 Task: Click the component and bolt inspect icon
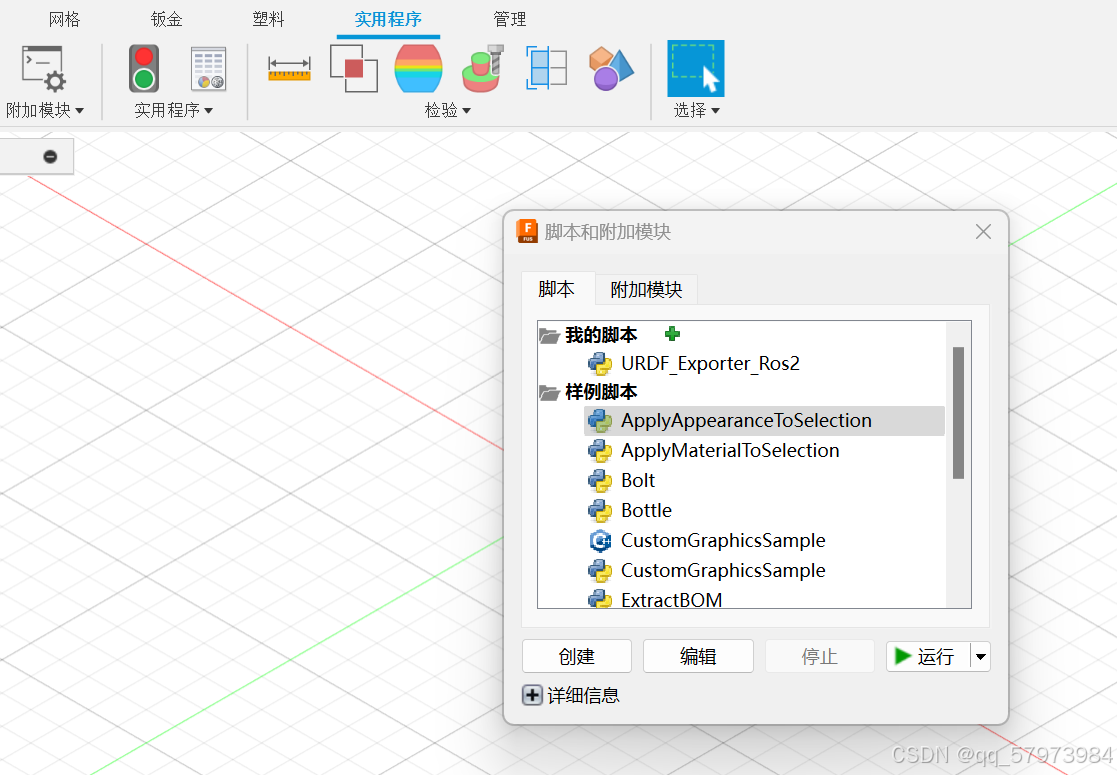point(481,68)
